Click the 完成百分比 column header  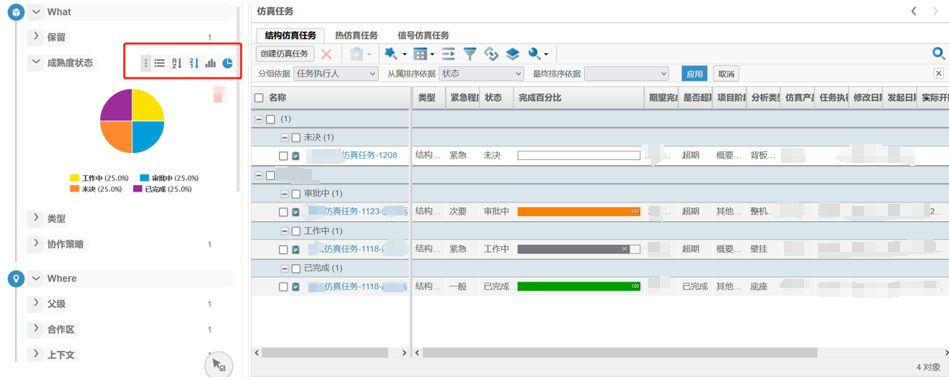coord(579,97)
